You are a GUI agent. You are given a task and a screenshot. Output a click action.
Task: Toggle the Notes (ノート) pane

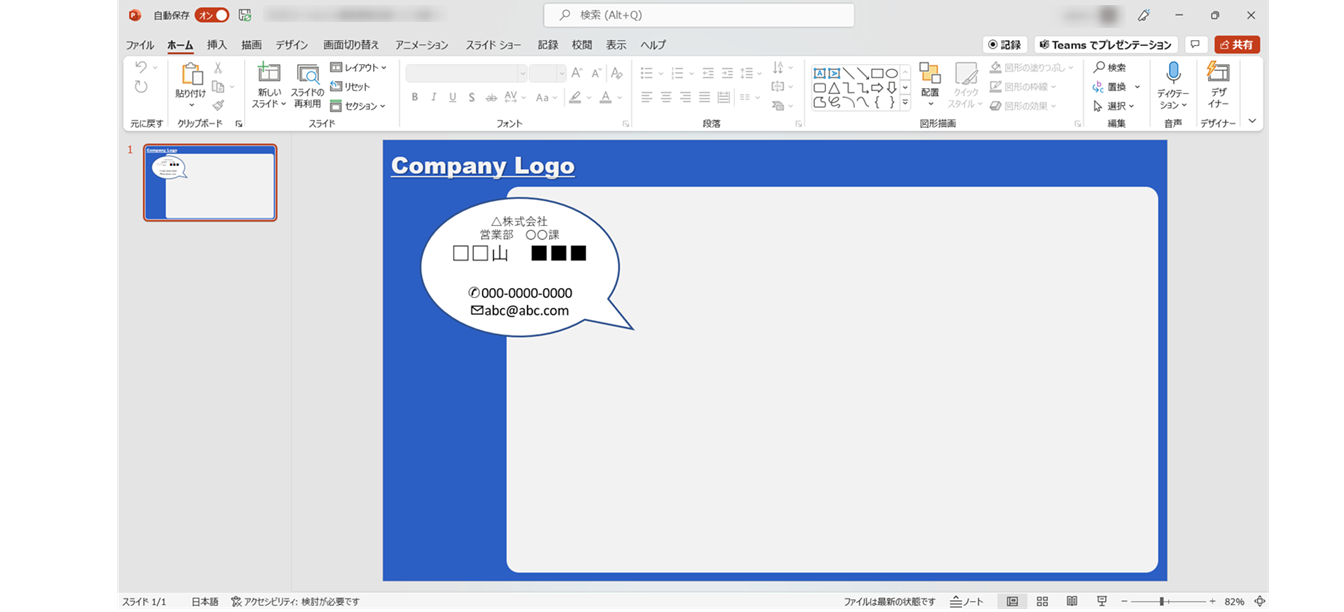[x=967, y=602]
